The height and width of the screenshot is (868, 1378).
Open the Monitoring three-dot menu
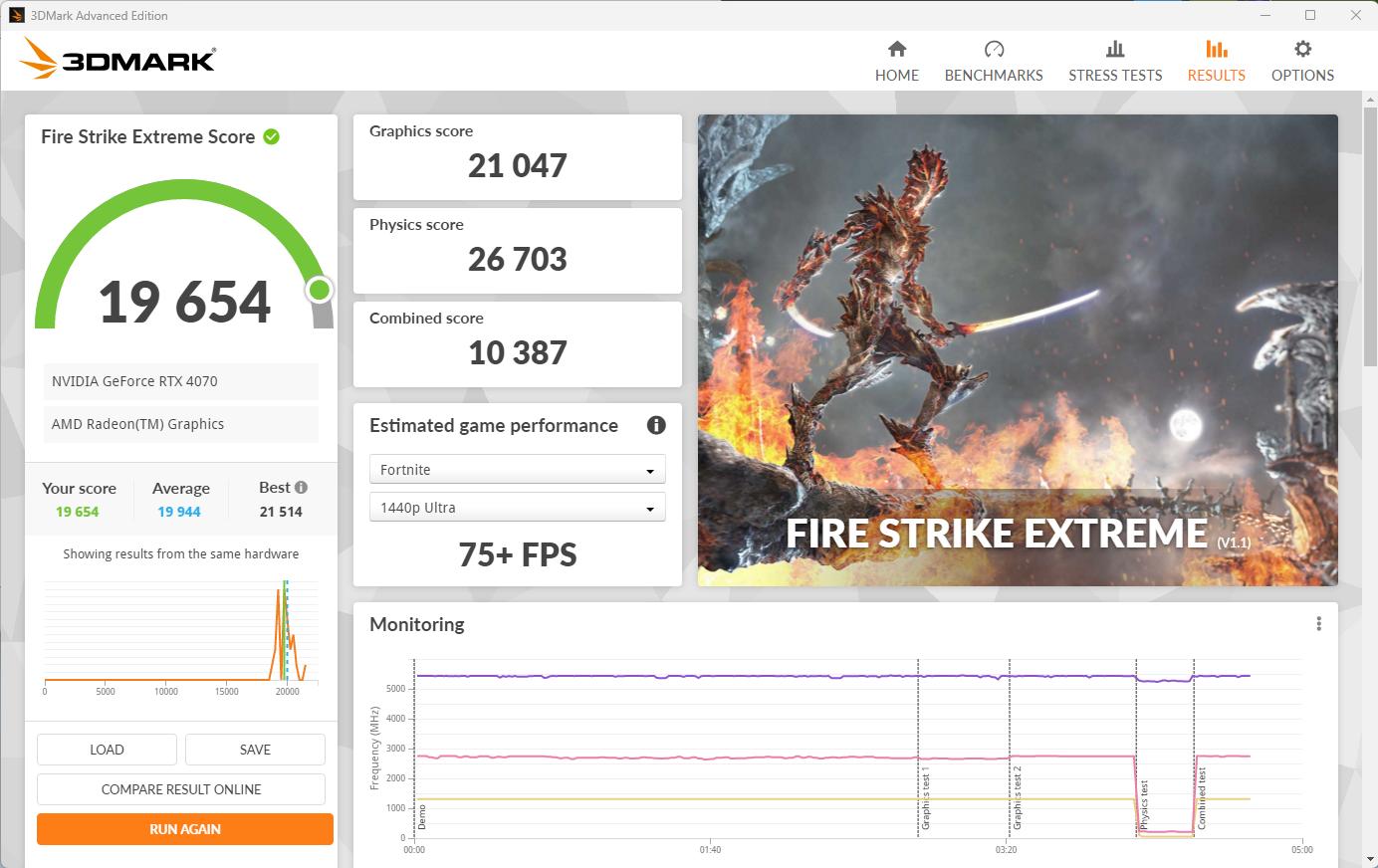[x=1318, y=624]
